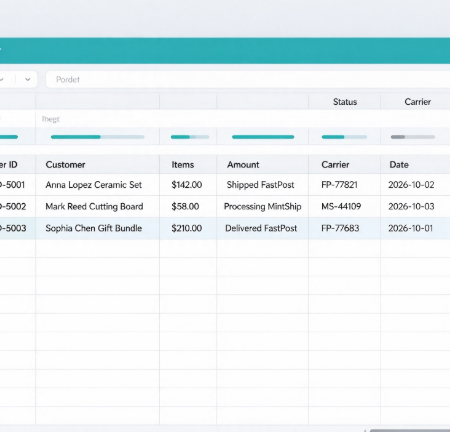
Task: Focus the Pordet search input field
Action: (247, 80)
